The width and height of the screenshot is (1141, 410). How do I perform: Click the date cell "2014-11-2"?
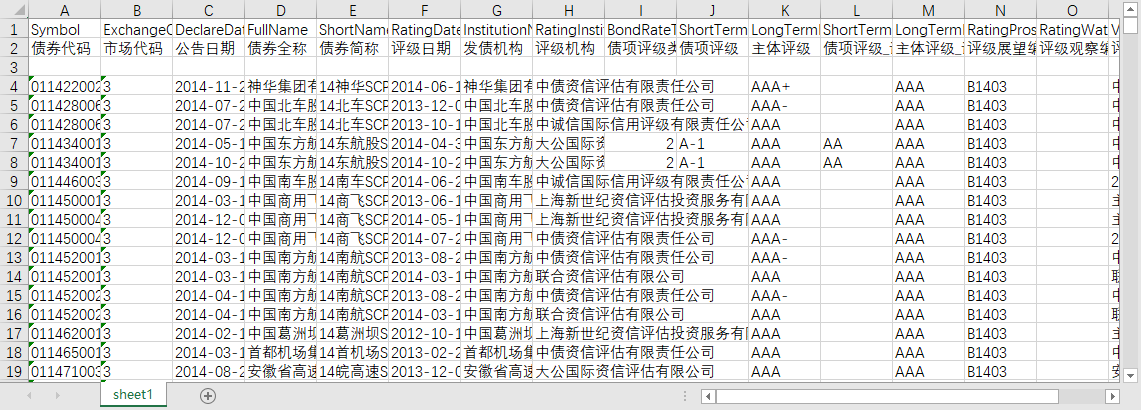[x=209, y=86]
